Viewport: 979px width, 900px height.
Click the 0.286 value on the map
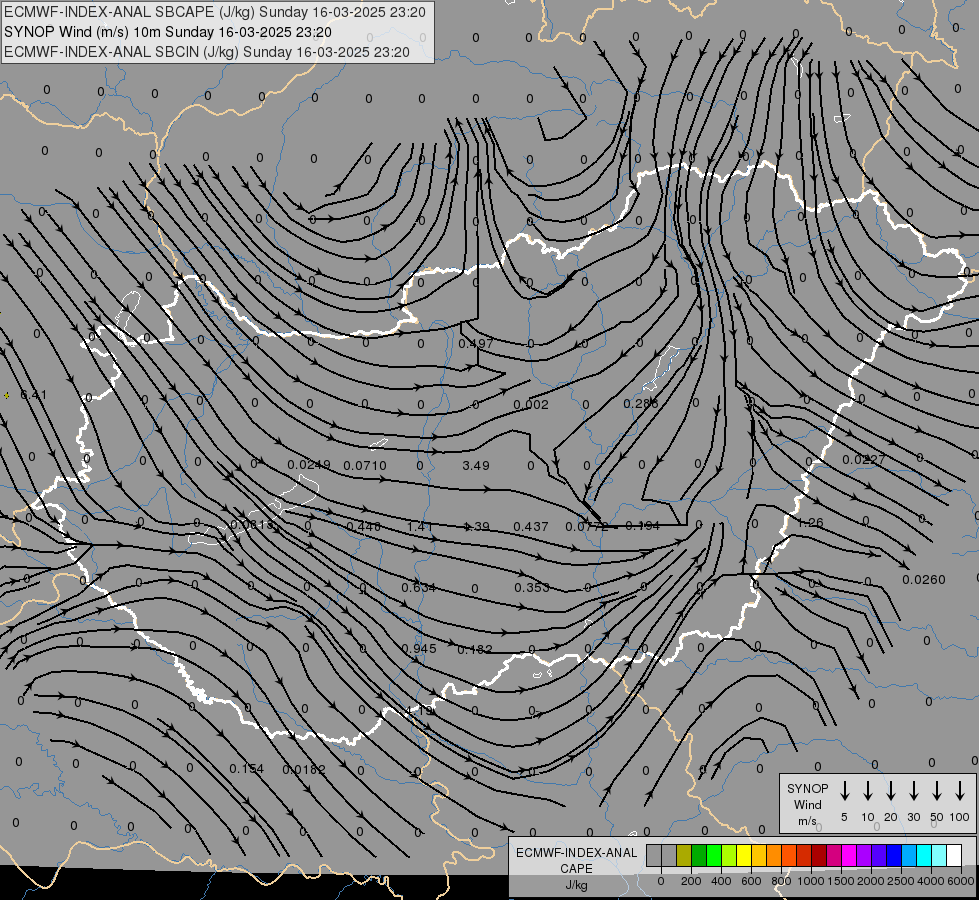click(641, 404)
